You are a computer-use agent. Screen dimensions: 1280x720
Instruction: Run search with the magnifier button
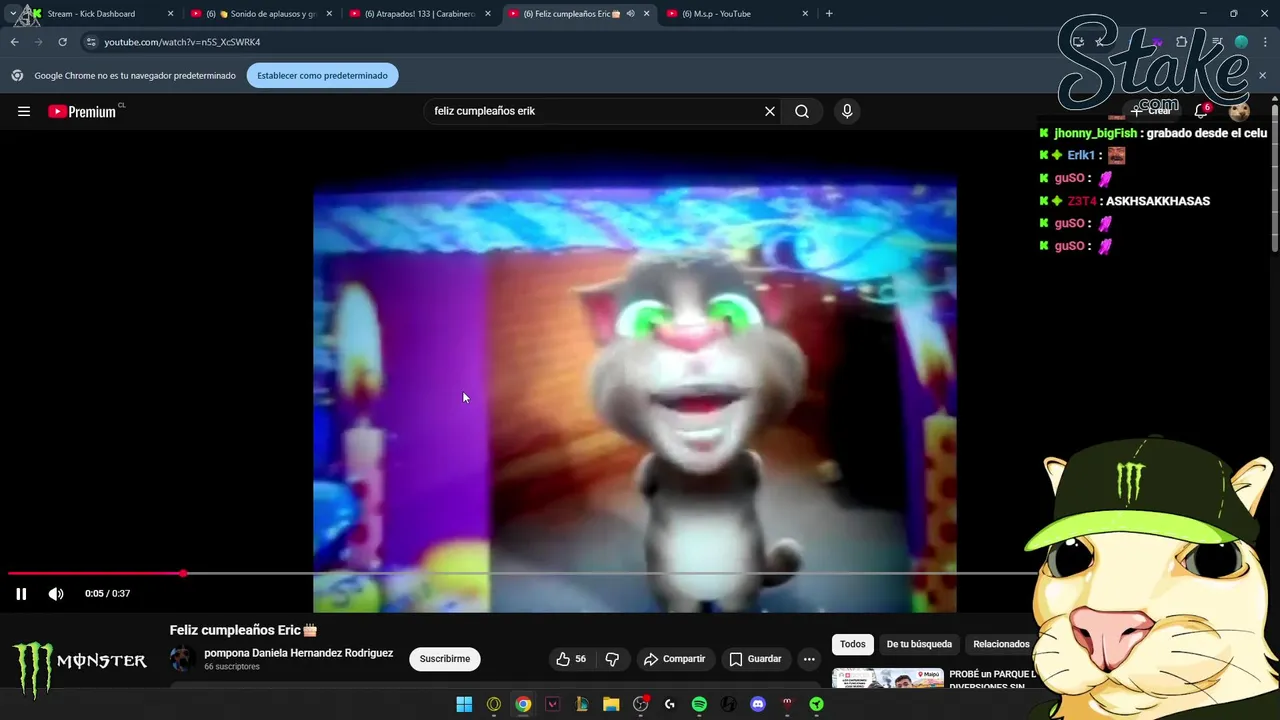pos(802,111)
